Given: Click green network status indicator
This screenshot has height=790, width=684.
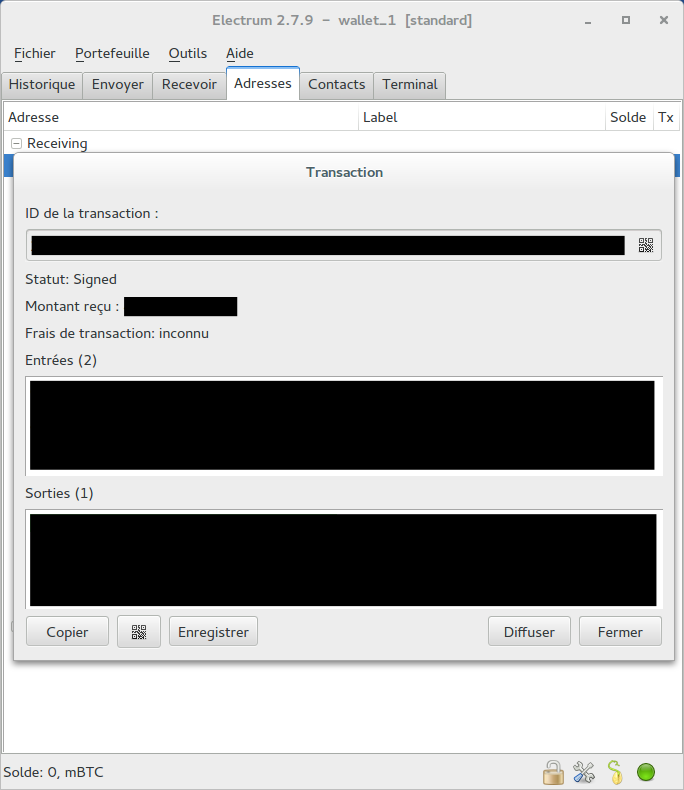Looking at the screenshot, I should click(x=646, y=771).
